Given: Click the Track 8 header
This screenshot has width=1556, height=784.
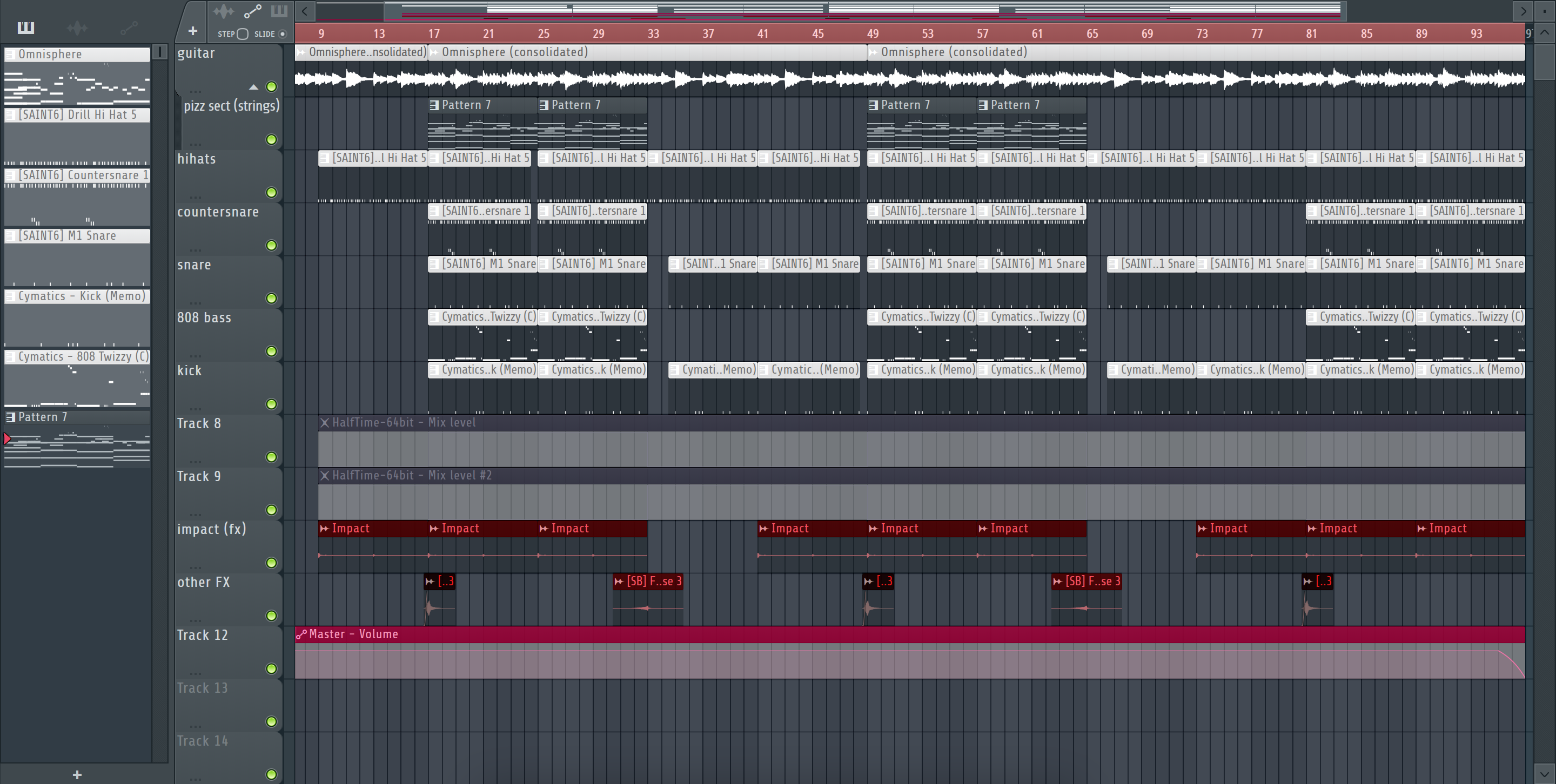Looking at the screenshot, I should pos(229,441).
